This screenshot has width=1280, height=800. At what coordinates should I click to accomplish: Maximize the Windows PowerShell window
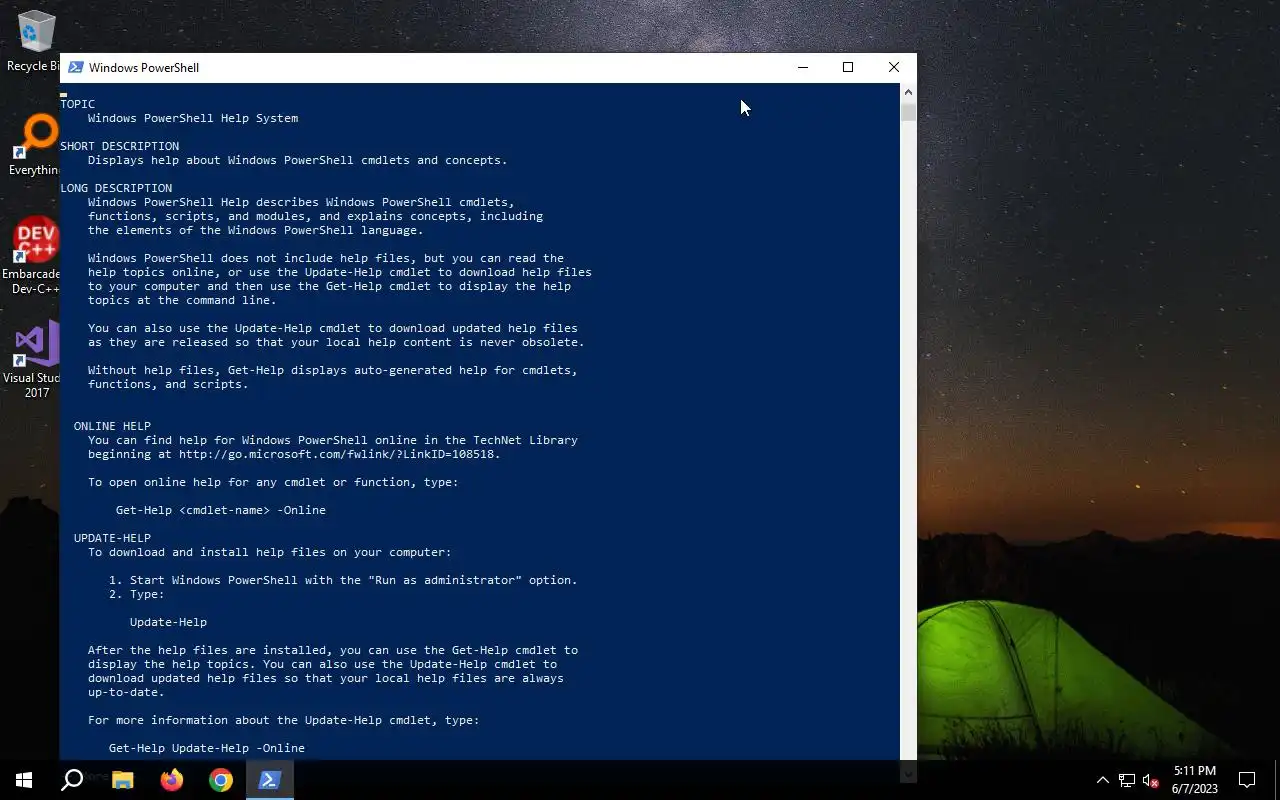pos(848,67)
